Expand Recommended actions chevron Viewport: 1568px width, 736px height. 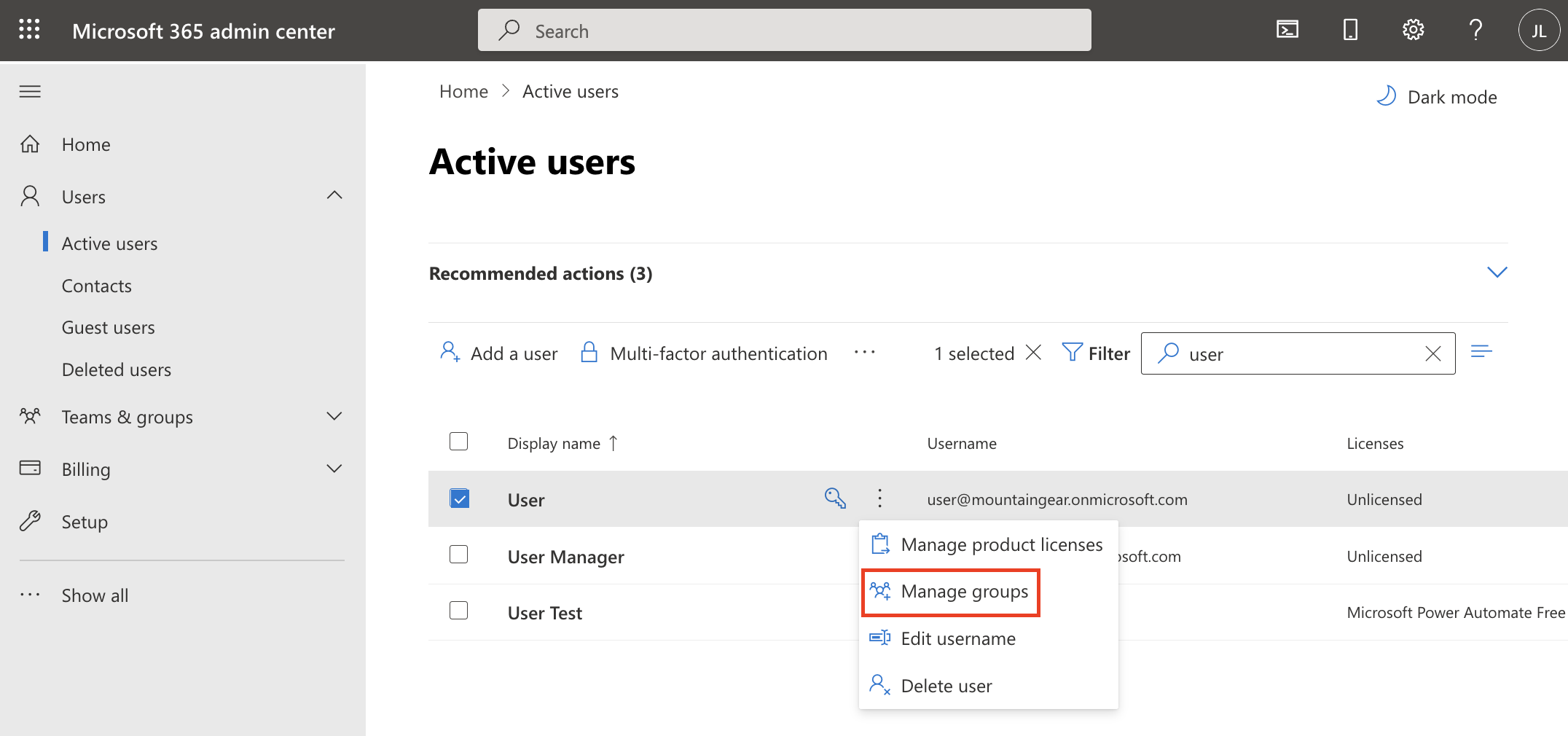pos(1497,272)
